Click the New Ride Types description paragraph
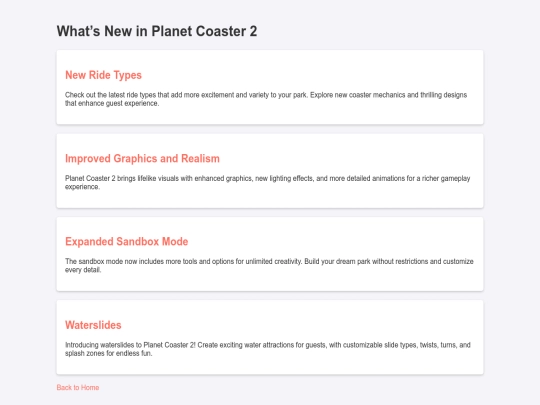Viewport: 540px width, 405px height. [x=266, y=99]
